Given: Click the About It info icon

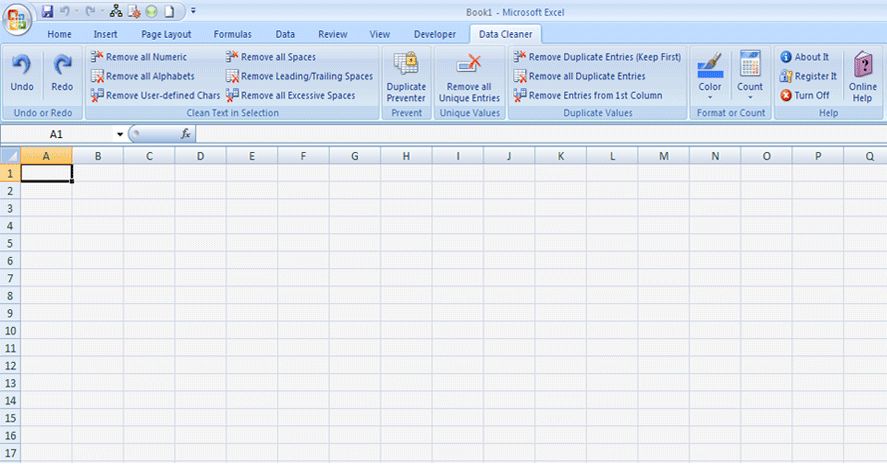Looking at the screenshot, I should pos(785,57).
